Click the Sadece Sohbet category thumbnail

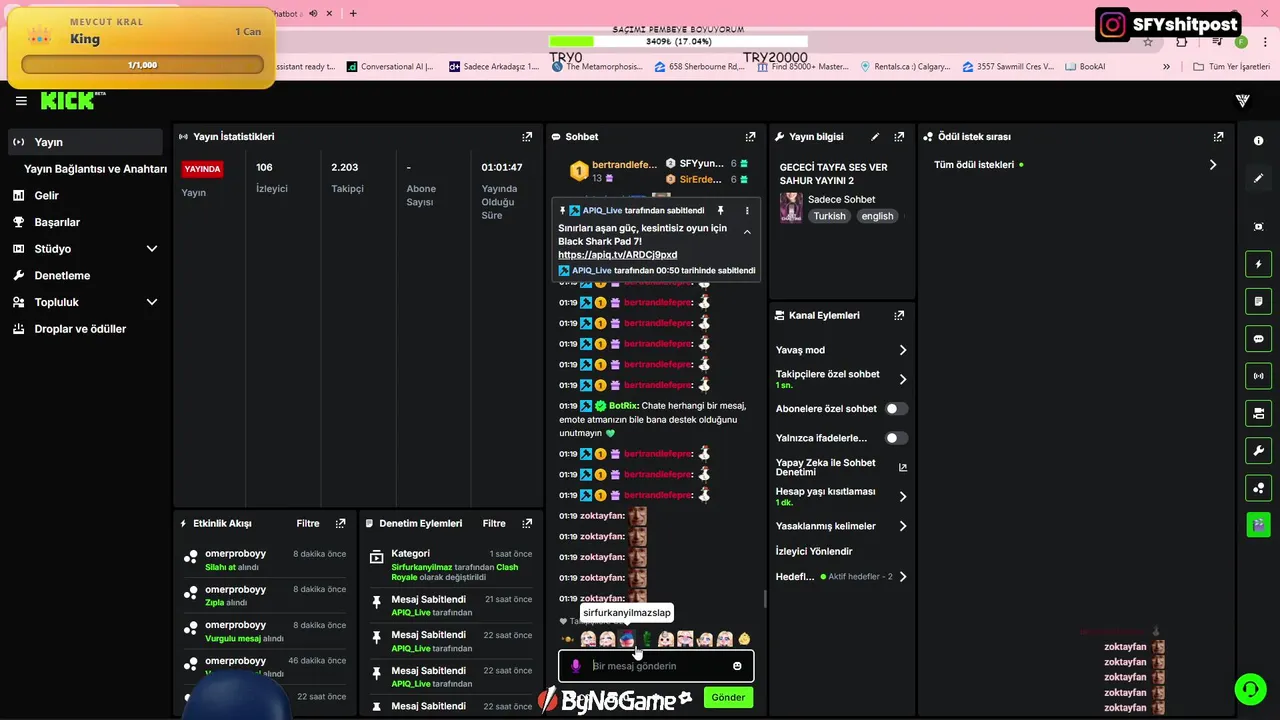[x=791, y=207]
